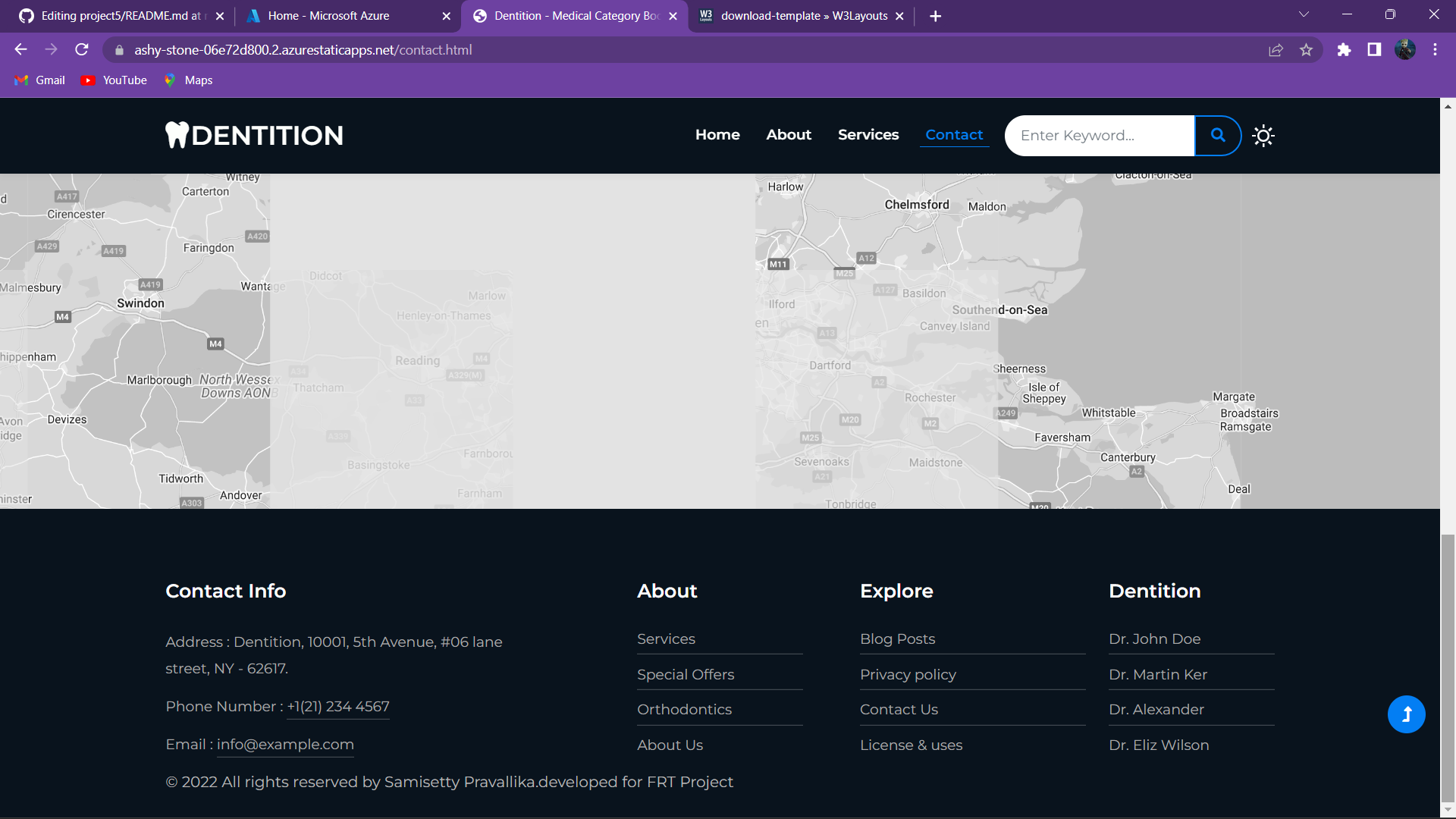
Task: Click the Enter Keyword search field
Action: (x=1098, y=136)
